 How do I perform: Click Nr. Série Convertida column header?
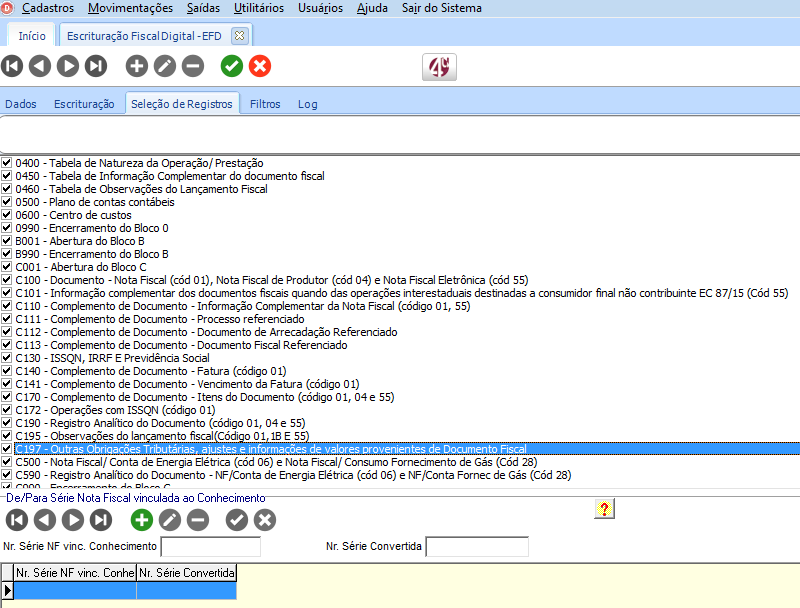[186, 573]
